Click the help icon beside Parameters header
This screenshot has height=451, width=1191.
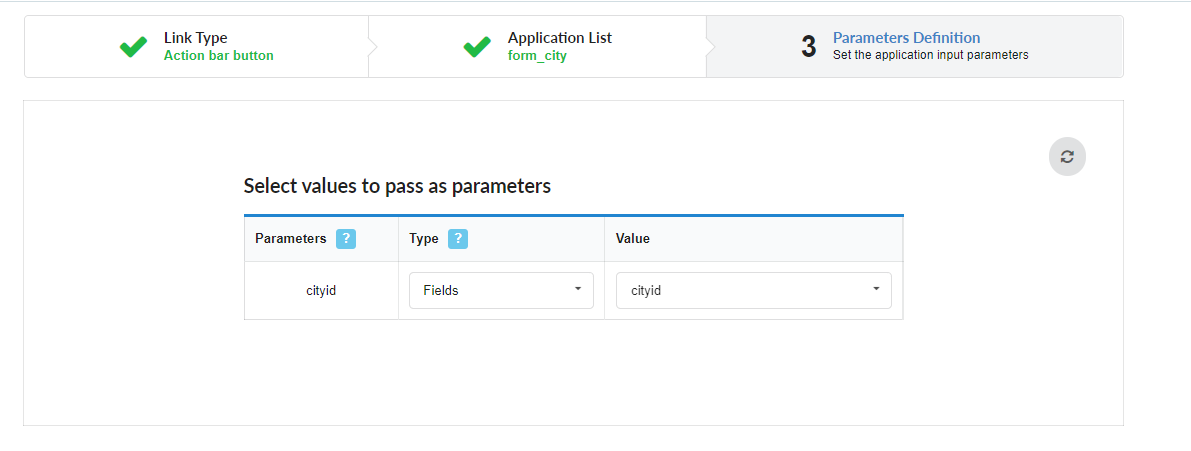(x=346, y=239)
